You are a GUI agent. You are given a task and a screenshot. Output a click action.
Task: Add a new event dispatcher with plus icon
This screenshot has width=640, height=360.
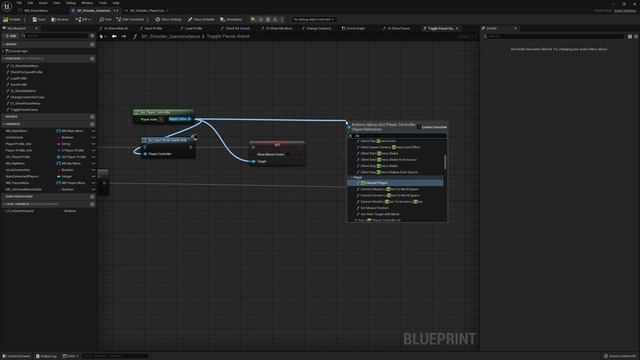click(x=92, y=196)
